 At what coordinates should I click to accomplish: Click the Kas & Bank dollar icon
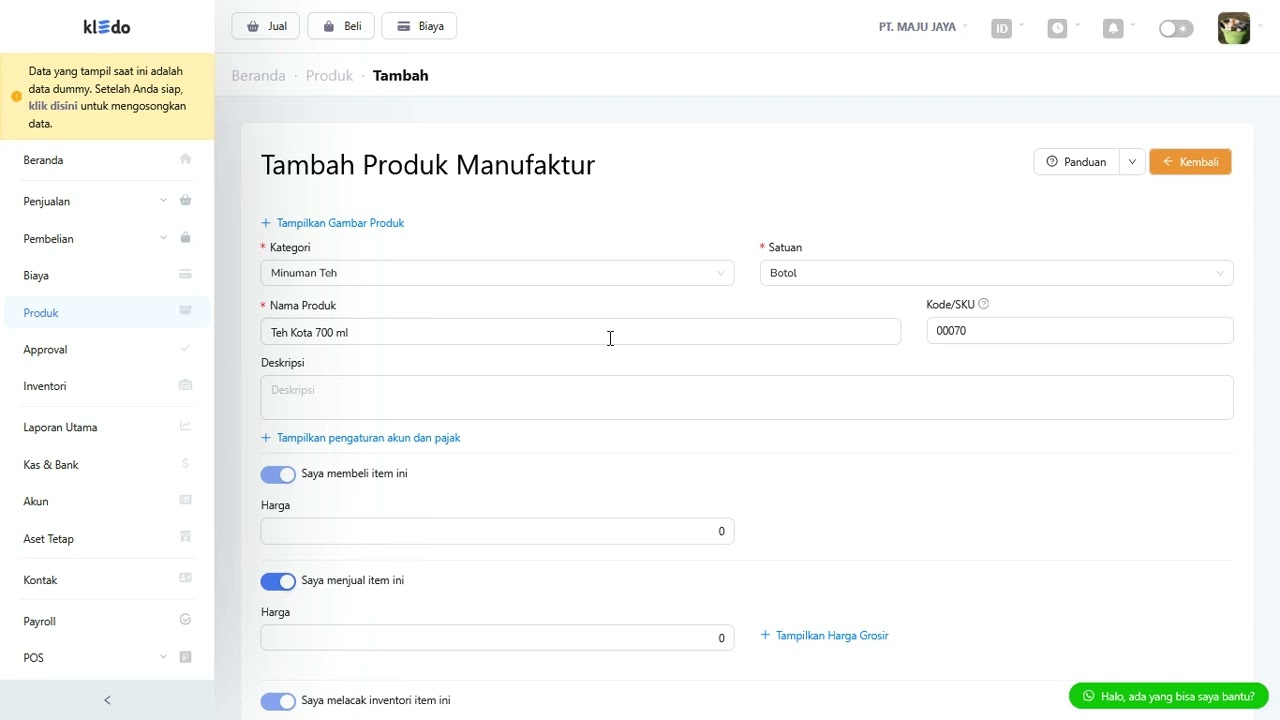tap(185, 464)
